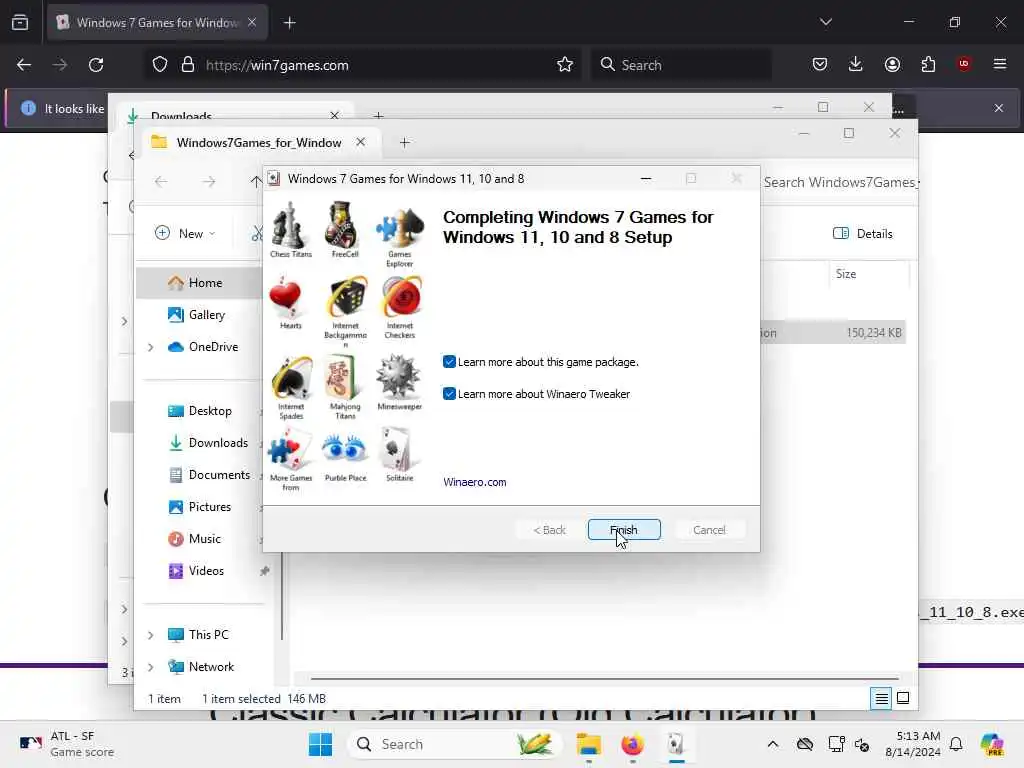Click the Hearts game icon
The height and width of the screenshot is (768, 1024).
[x=285, y=297]
